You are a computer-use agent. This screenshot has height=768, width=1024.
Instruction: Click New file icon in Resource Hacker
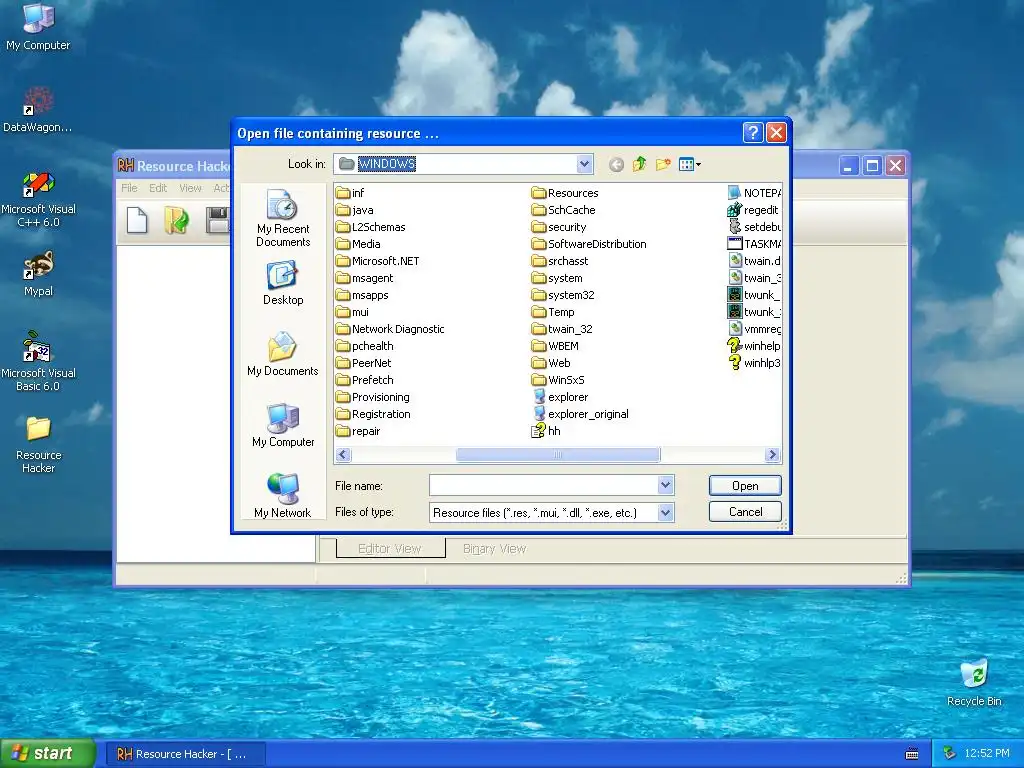click(x=137, y=220)
